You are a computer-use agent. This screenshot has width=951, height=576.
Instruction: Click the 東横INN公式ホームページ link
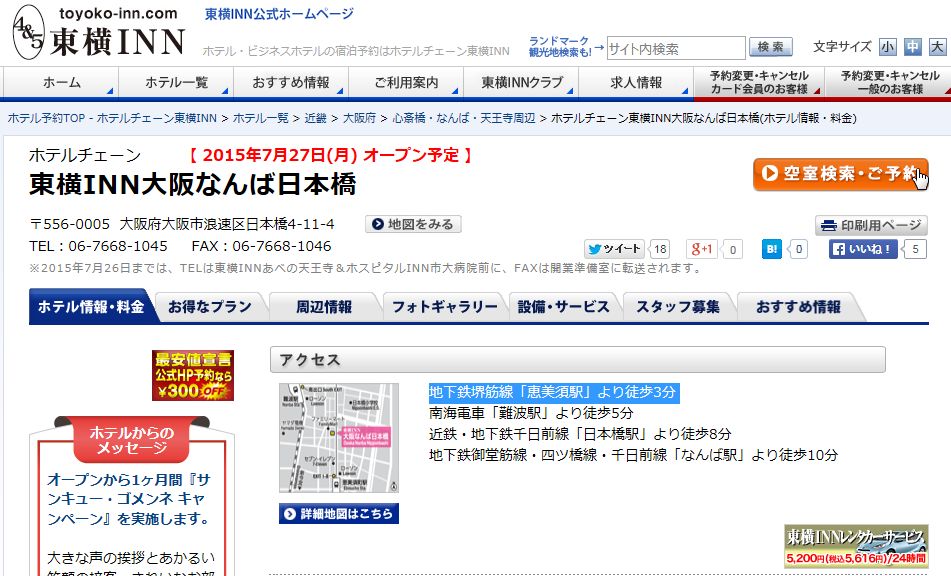tap(279, 14)
